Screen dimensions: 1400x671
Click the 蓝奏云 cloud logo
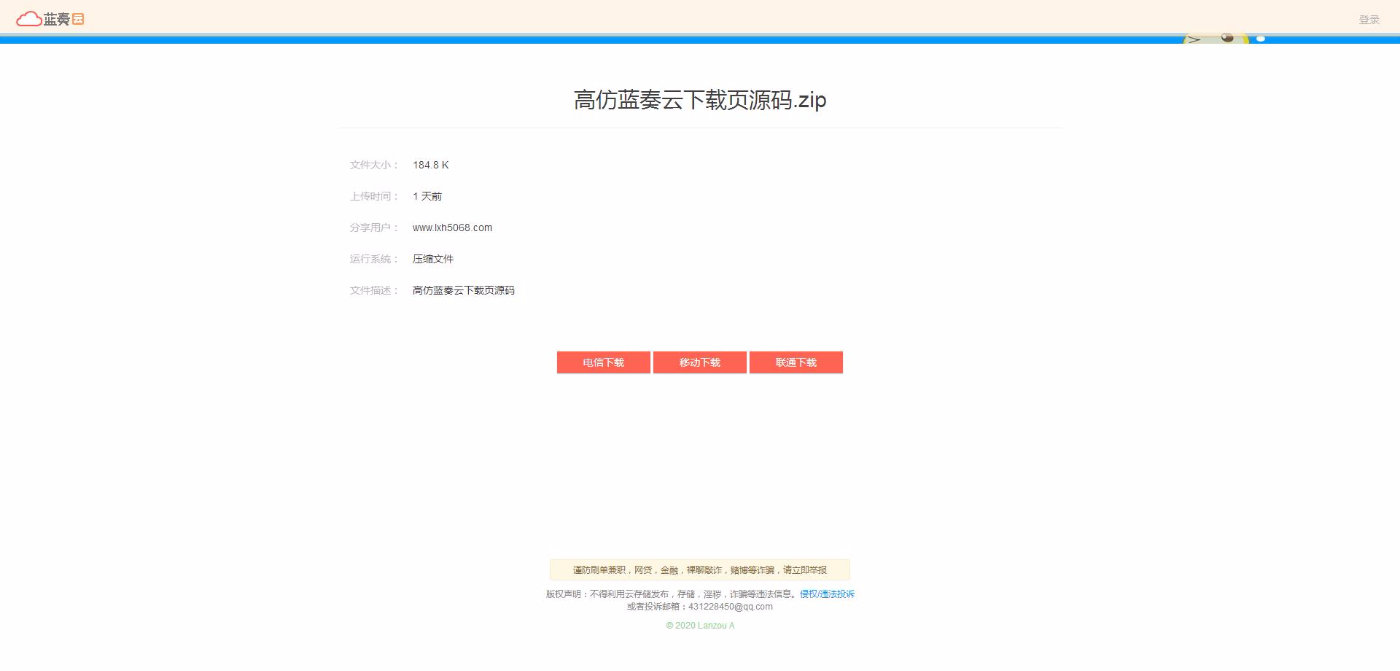coord(50,18)
